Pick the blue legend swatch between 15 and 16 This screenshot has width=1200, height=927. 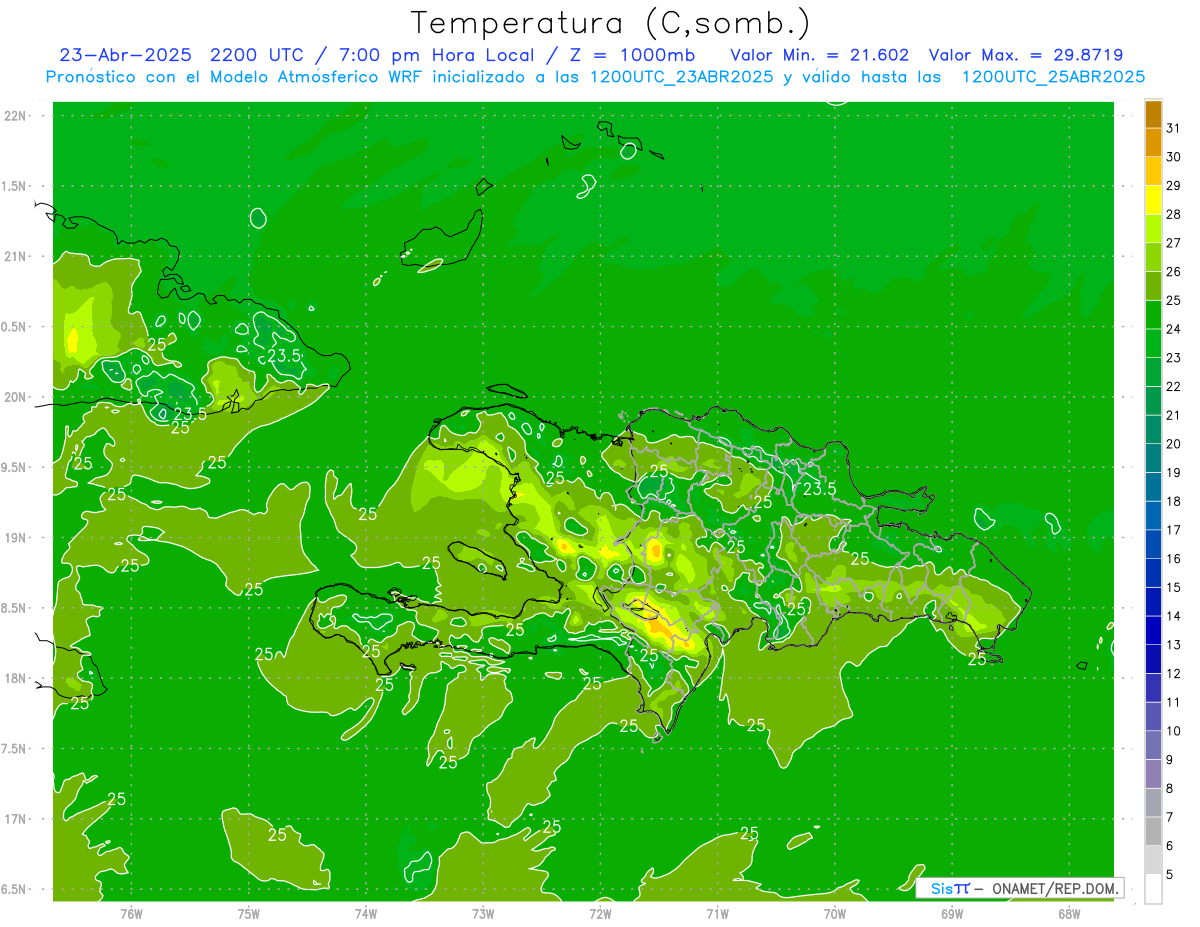coord(1153,573)
